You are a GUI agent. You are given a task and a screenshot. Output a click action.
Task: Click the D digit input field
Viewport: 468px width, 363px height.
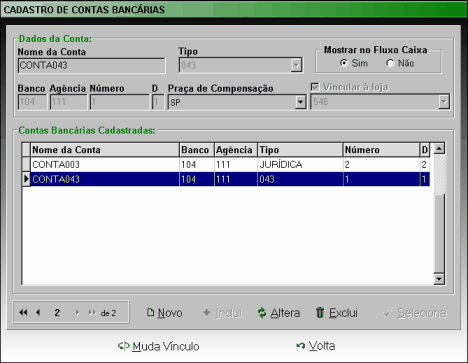[158, 102]
